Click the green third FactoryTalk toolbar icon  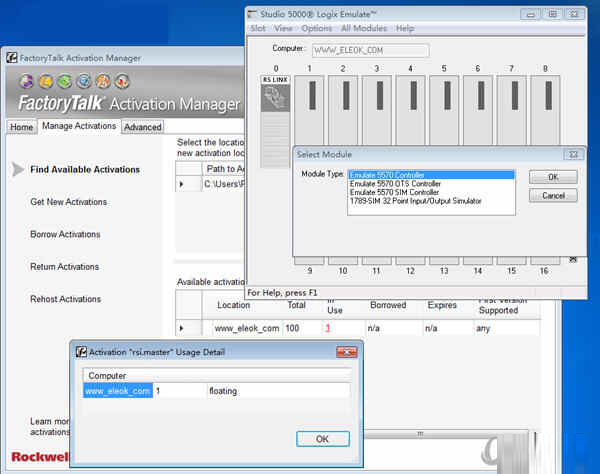point(64,81)
